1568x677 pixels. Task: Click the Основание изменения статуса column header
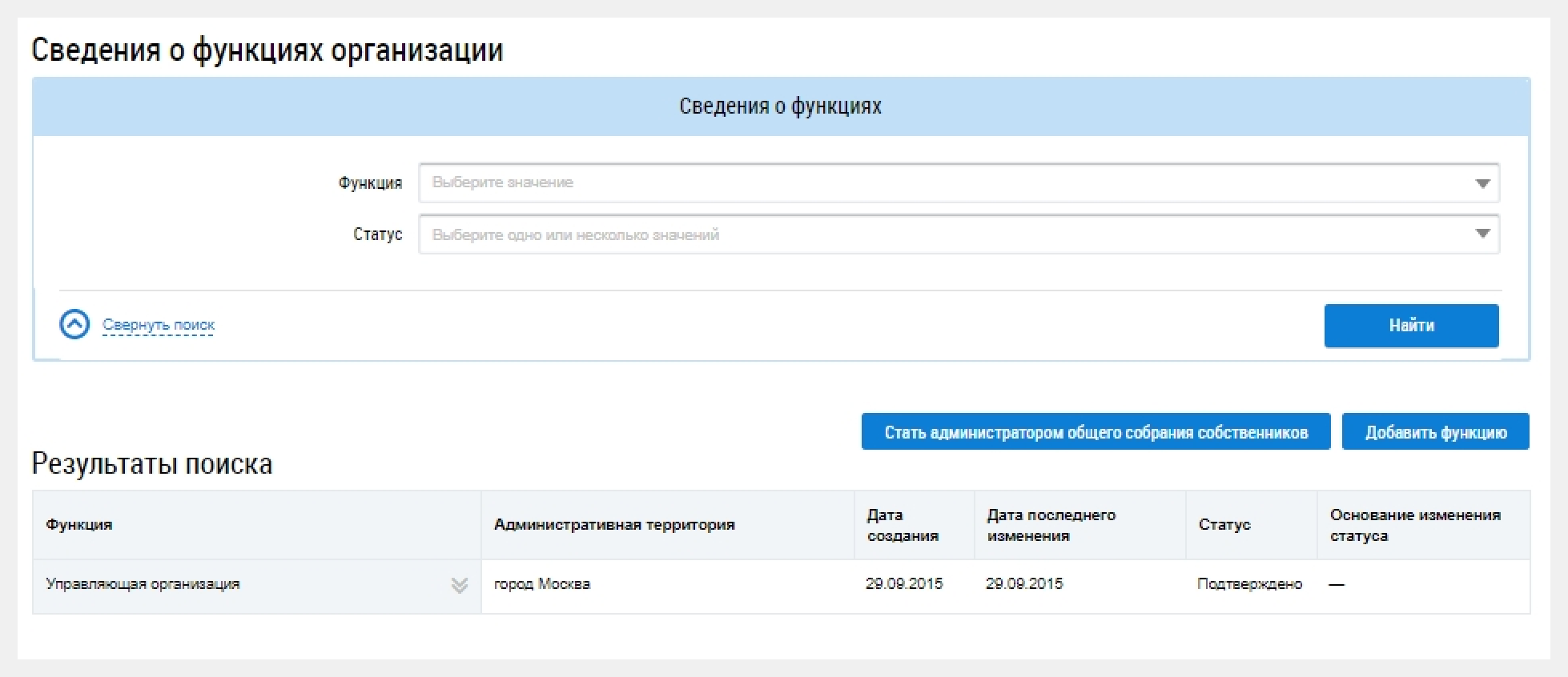coord(1415,525)
